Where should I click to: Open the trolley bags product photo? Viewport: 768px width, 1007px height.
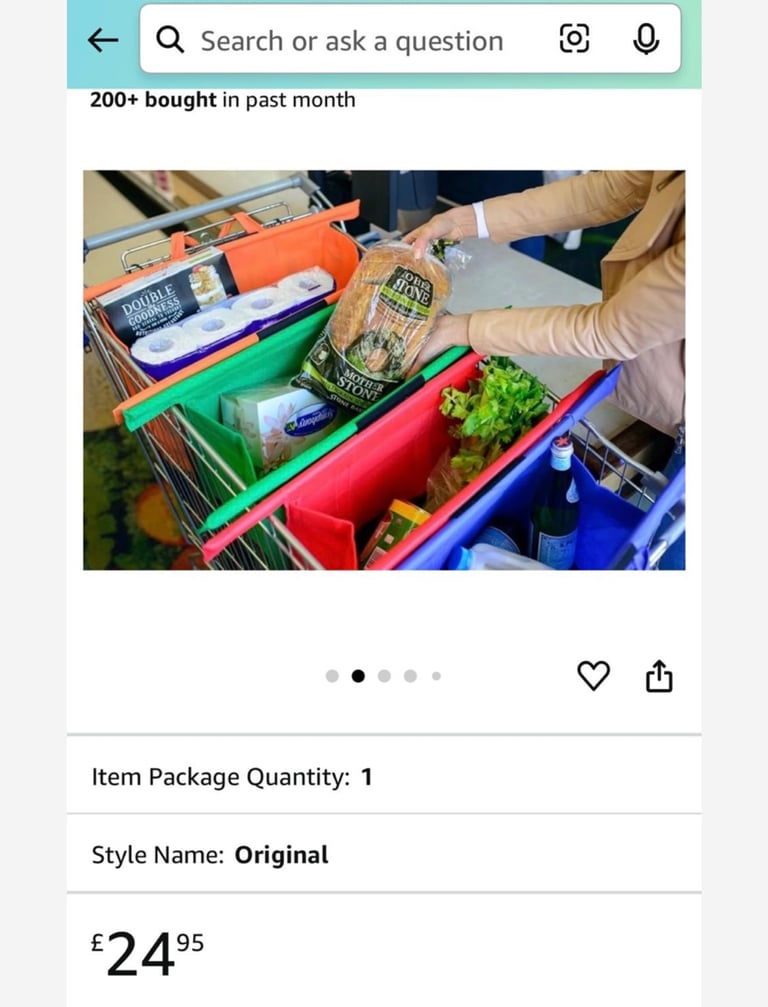384,370
